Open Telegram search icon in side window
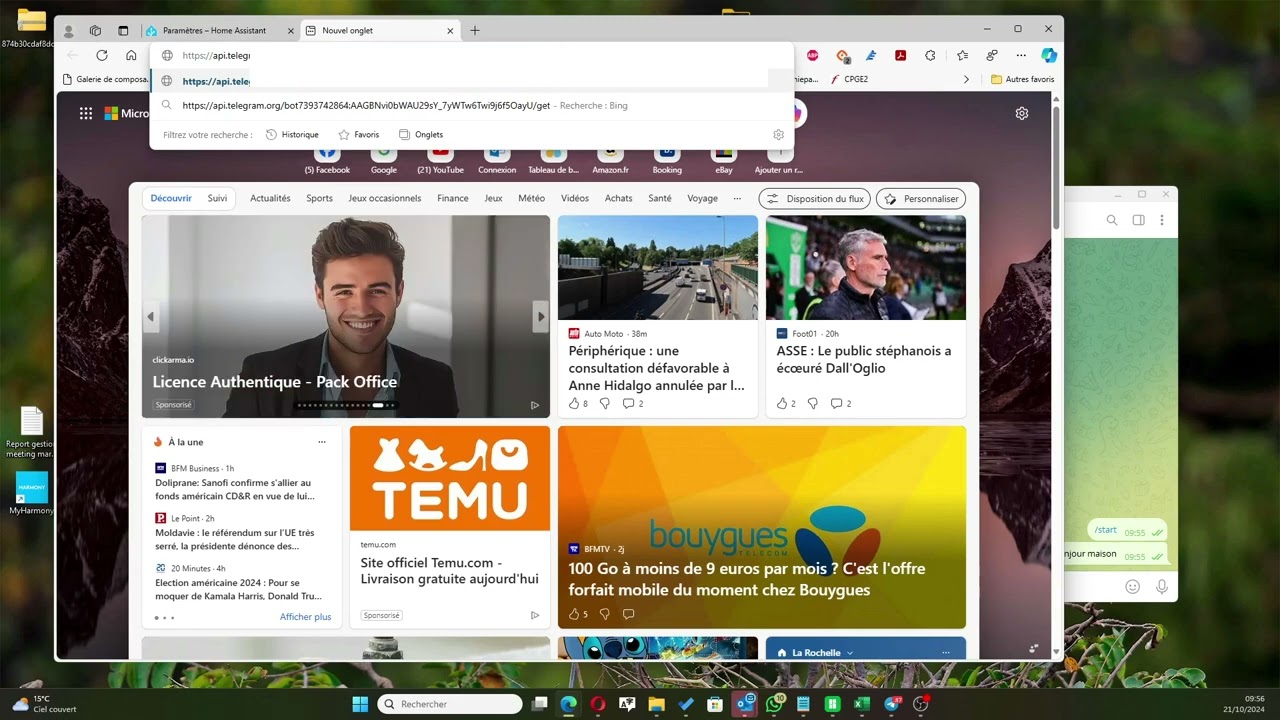1280x720 pixels. [x=1112, y=220]
